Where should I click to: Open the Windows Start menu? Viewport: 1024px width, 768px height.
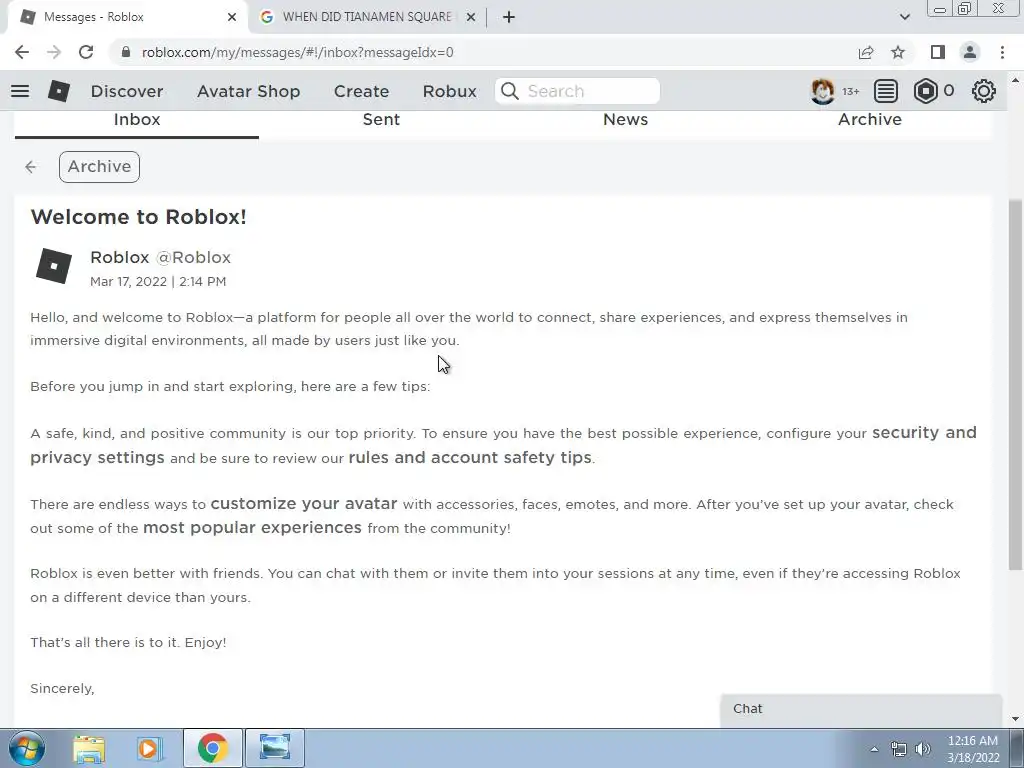(x=27, y=748)
